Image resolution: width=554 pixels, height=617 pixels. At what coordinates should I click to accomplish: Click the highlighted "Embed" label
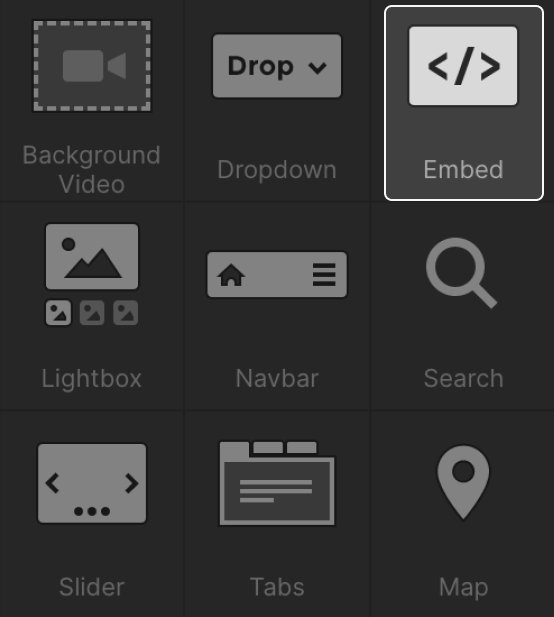tap(464, 170)
